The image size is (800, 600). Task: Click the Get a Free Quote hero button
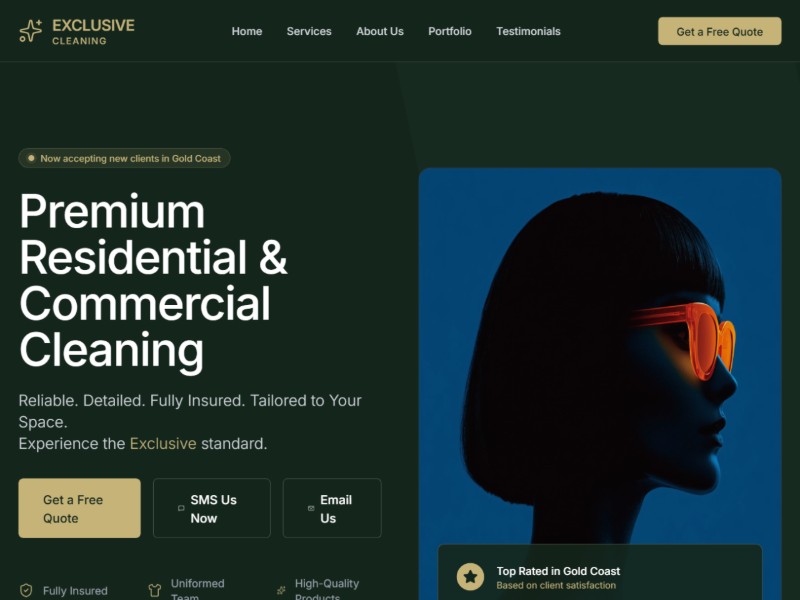point(79,508)
